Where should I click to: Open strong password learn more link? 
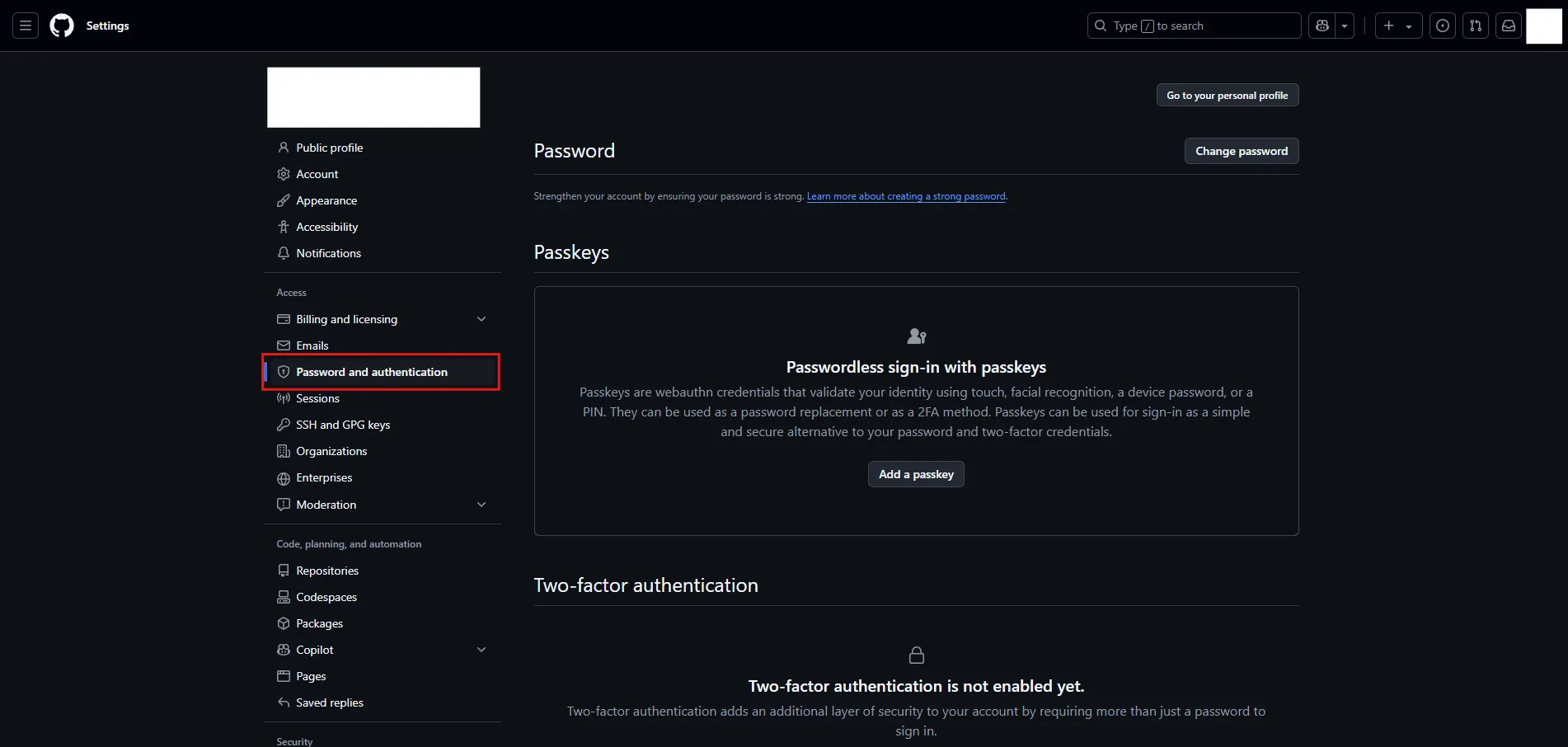pyautogui.click(x=906, y=196)
